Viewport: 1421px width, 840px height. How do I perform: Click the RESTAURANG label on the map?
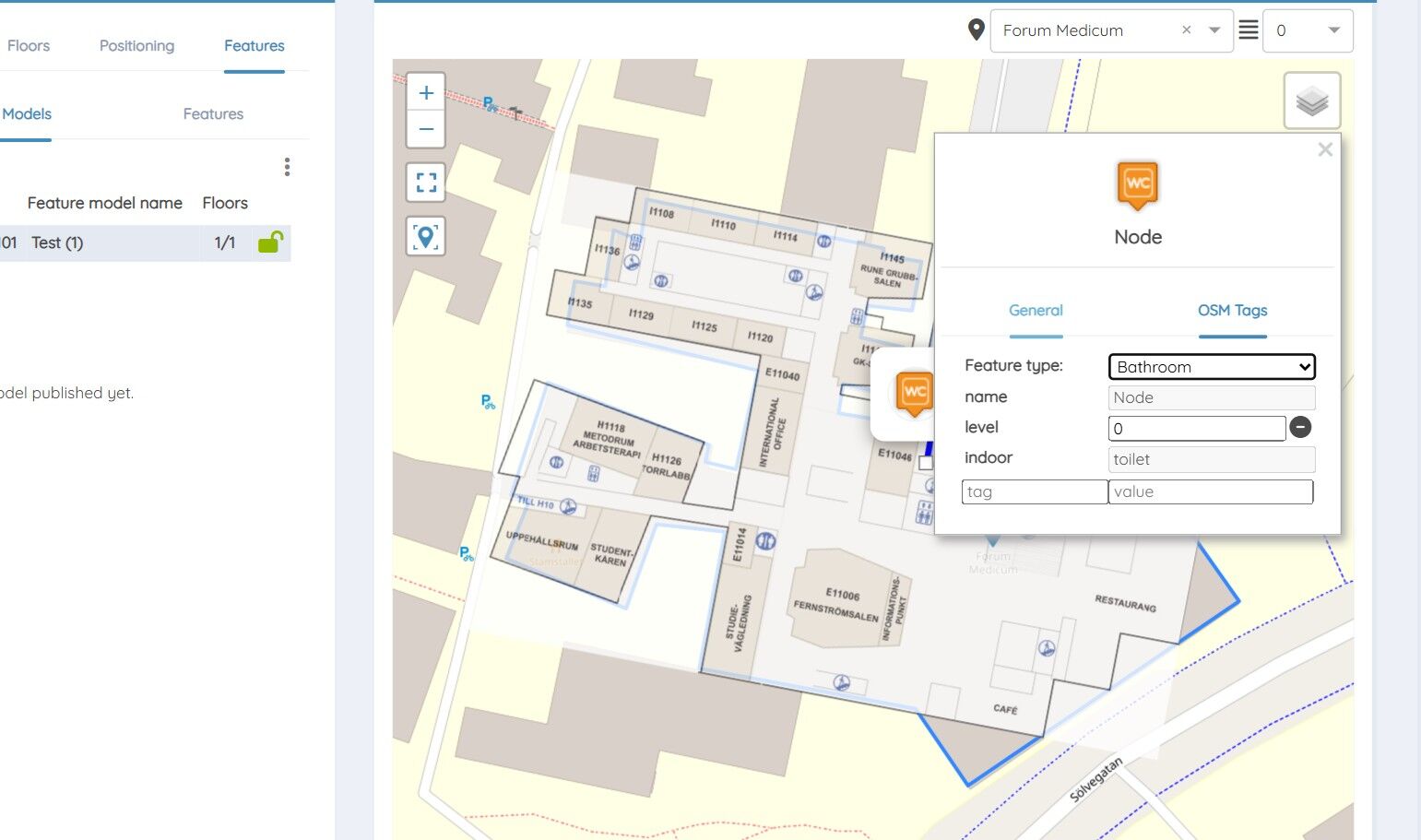[x=1125, y=604]
